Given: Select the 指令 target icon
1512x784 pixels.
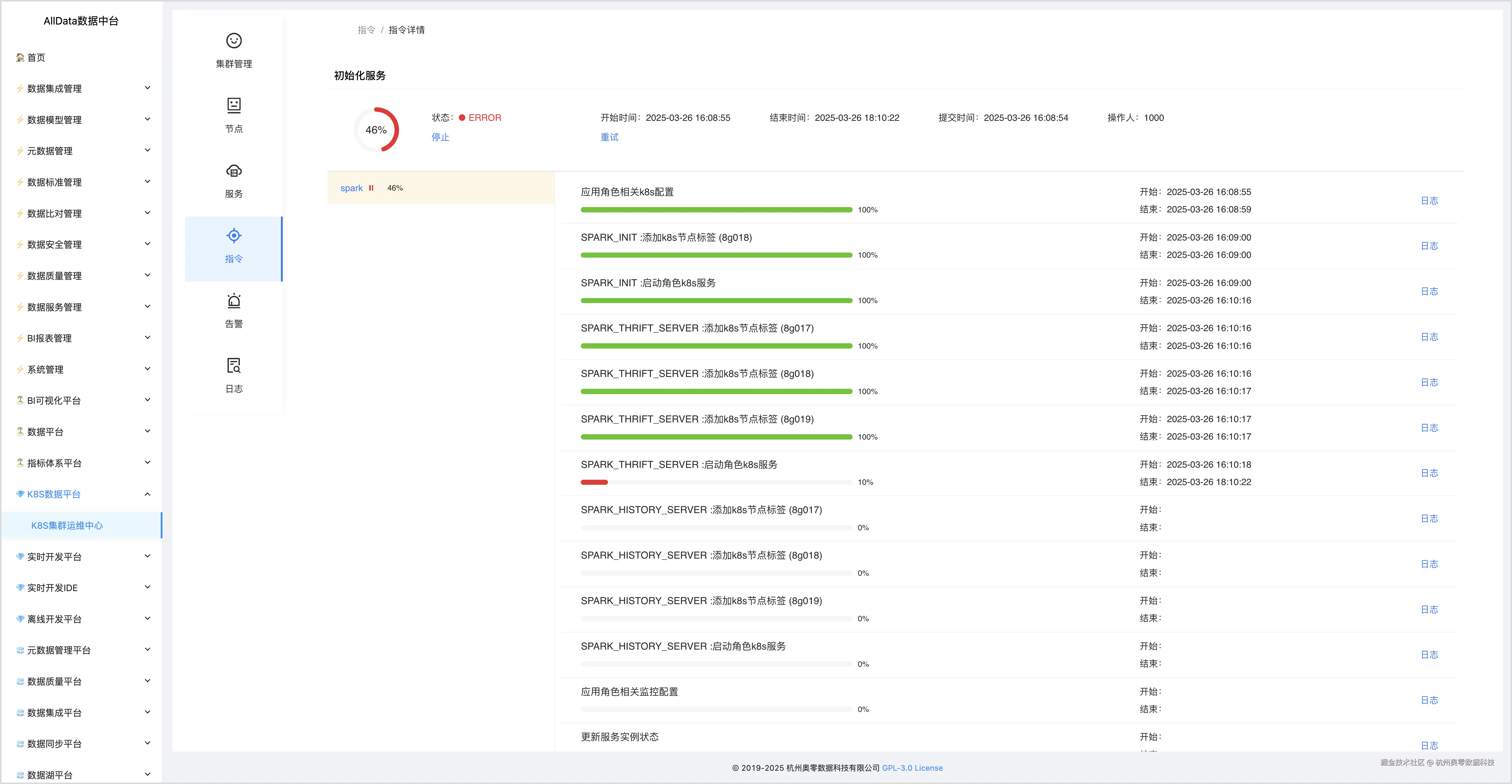Looking at the screenshot, I should click(234, 236).
